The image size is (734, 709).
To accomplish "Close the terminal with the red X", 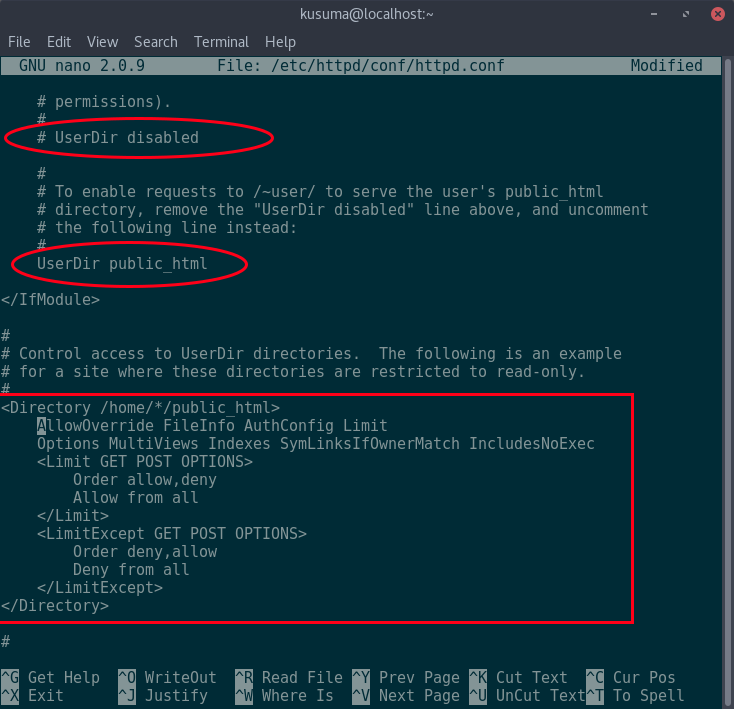I will (718, 14).
